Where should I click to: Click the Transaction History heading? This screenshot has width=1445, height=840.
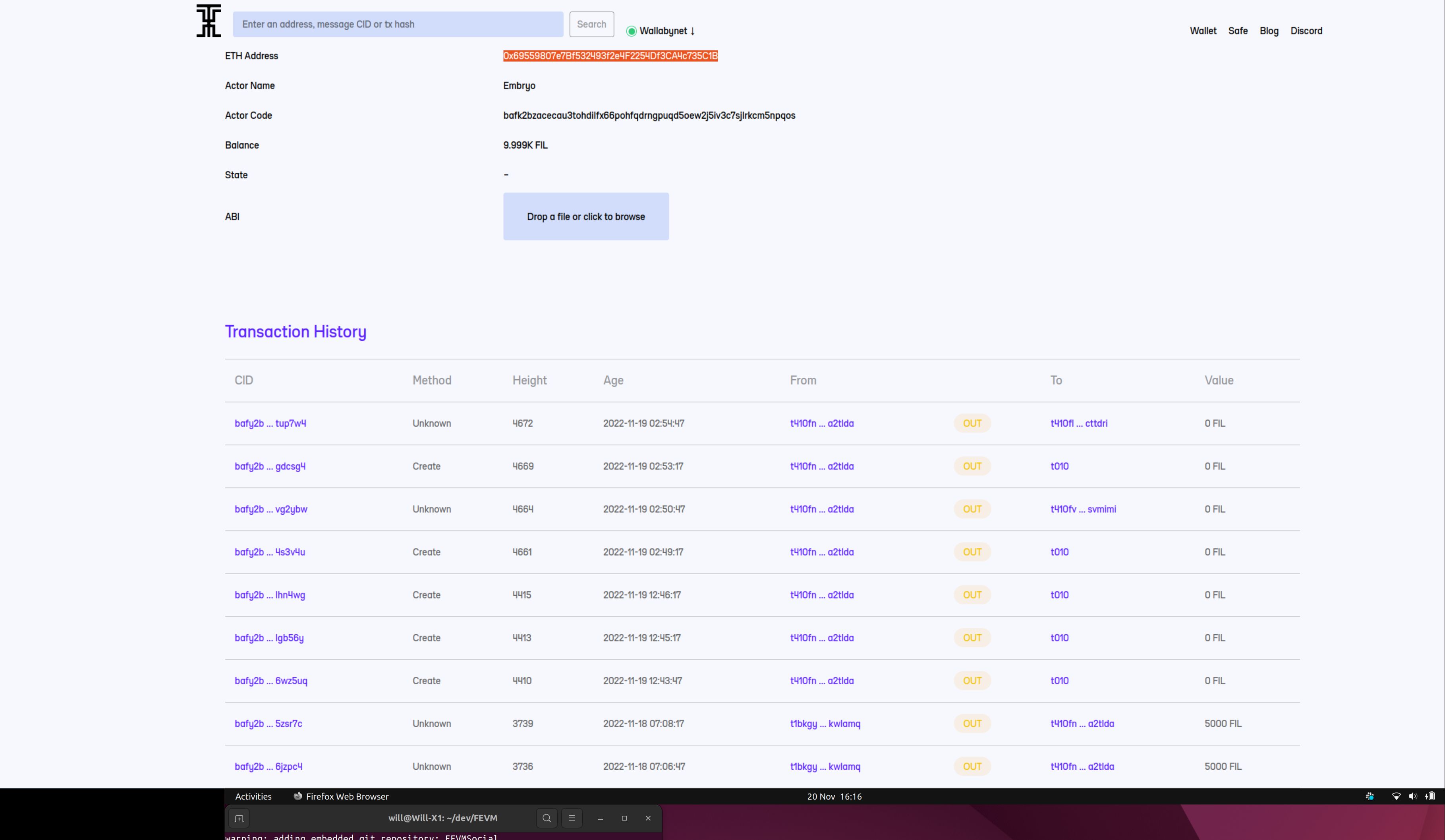tap(295, 331)
